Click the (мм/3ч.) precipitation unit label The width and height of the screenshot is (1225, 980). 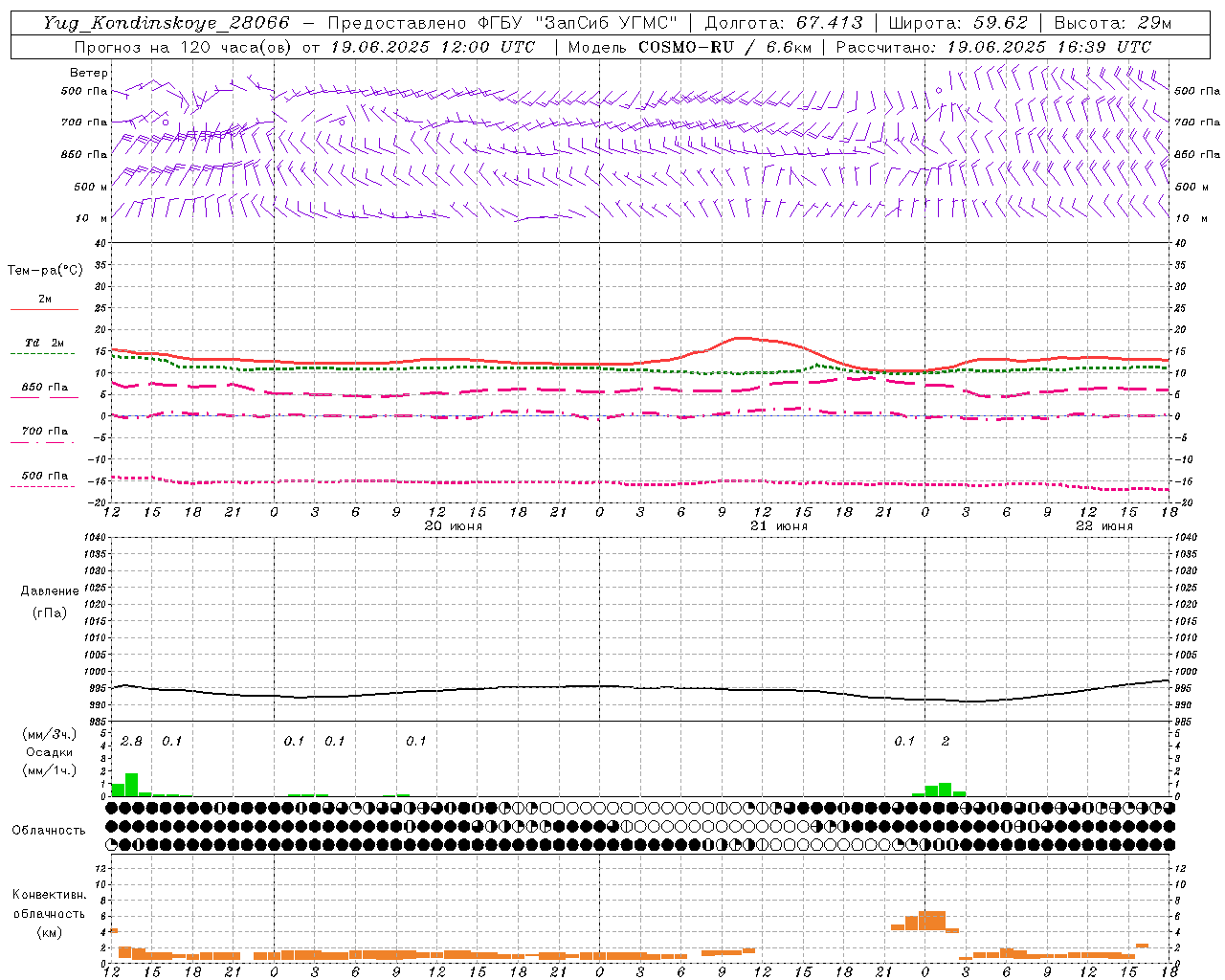49,735
